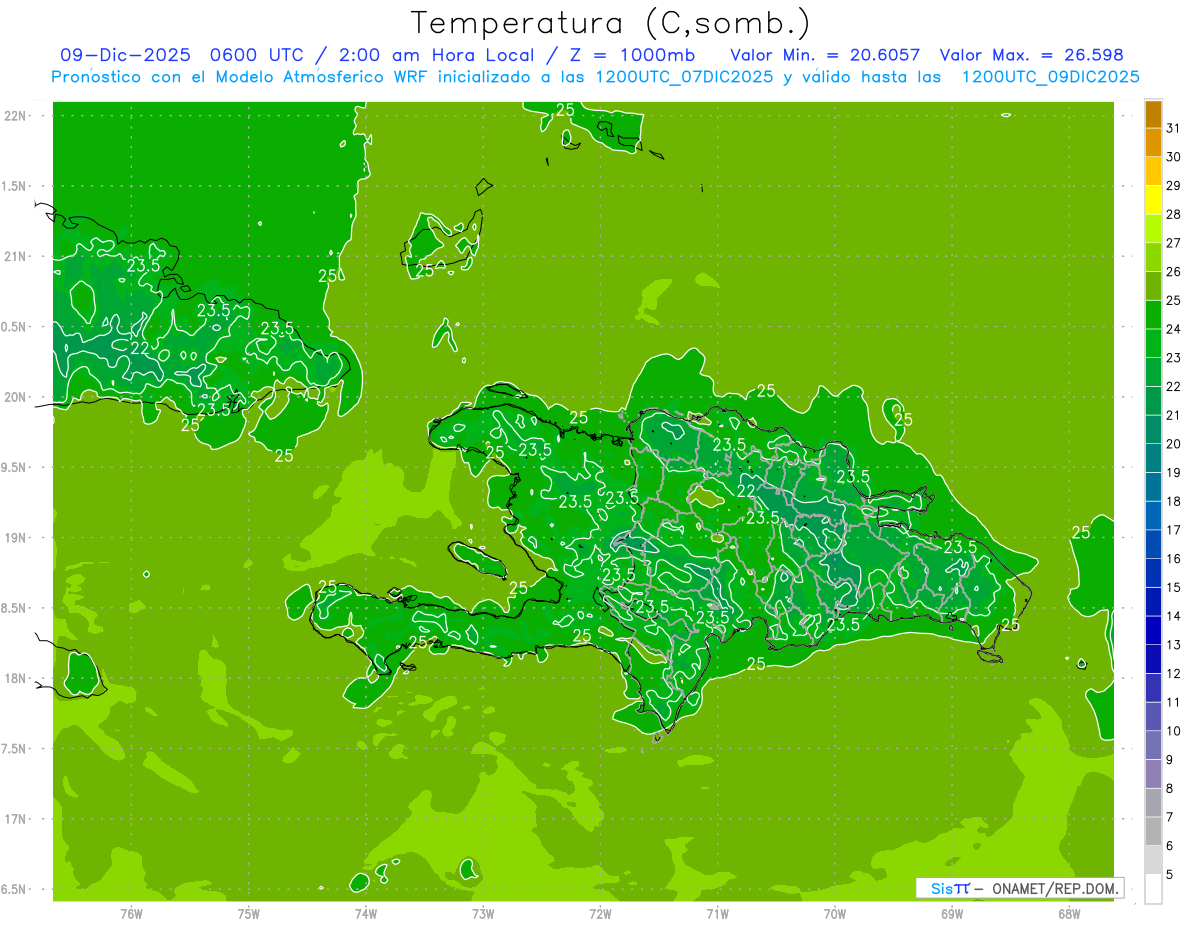Click the legend value 26 on the color bar
1200x927 pixels.
[1173, 271]
